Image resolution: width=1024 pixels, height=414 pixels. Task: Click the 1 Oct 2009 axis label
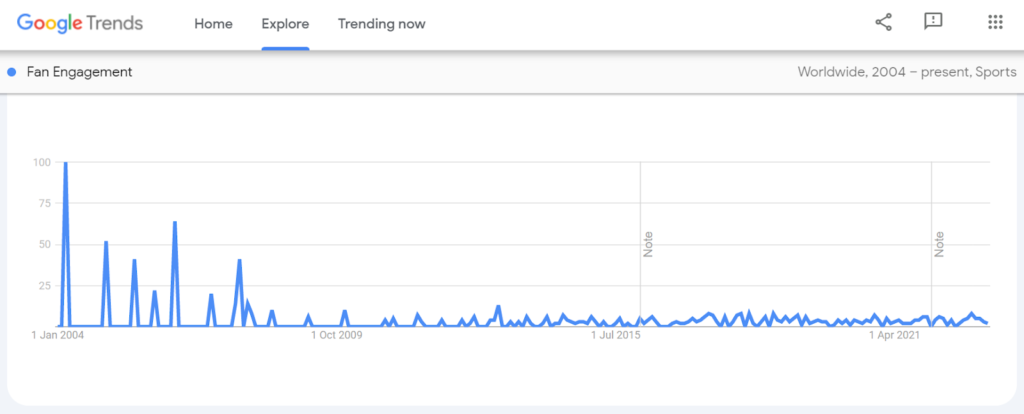(336, 336)
